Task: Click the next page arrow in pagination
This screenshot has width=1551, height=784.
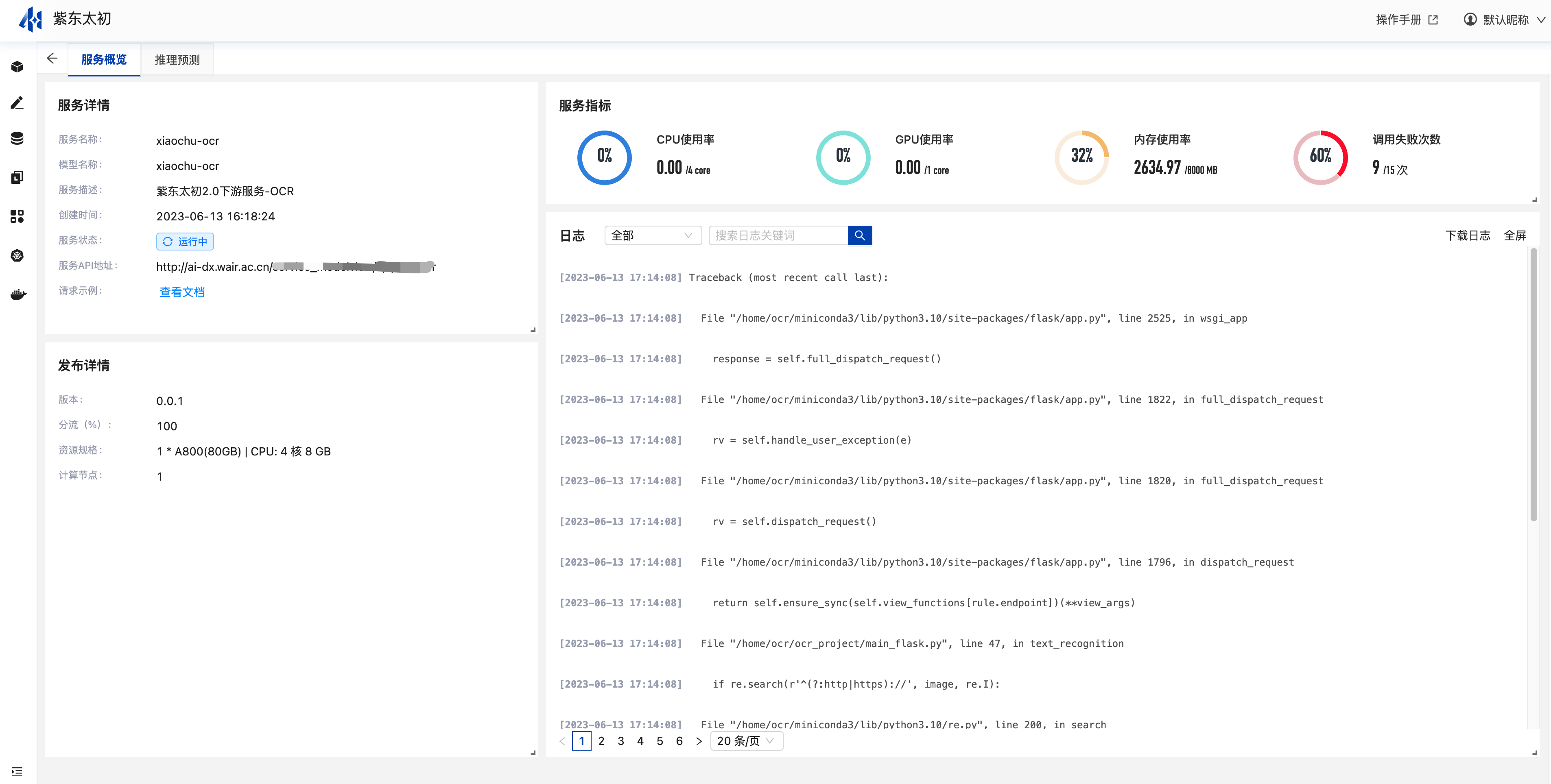Action: click(x=699, y=740)
